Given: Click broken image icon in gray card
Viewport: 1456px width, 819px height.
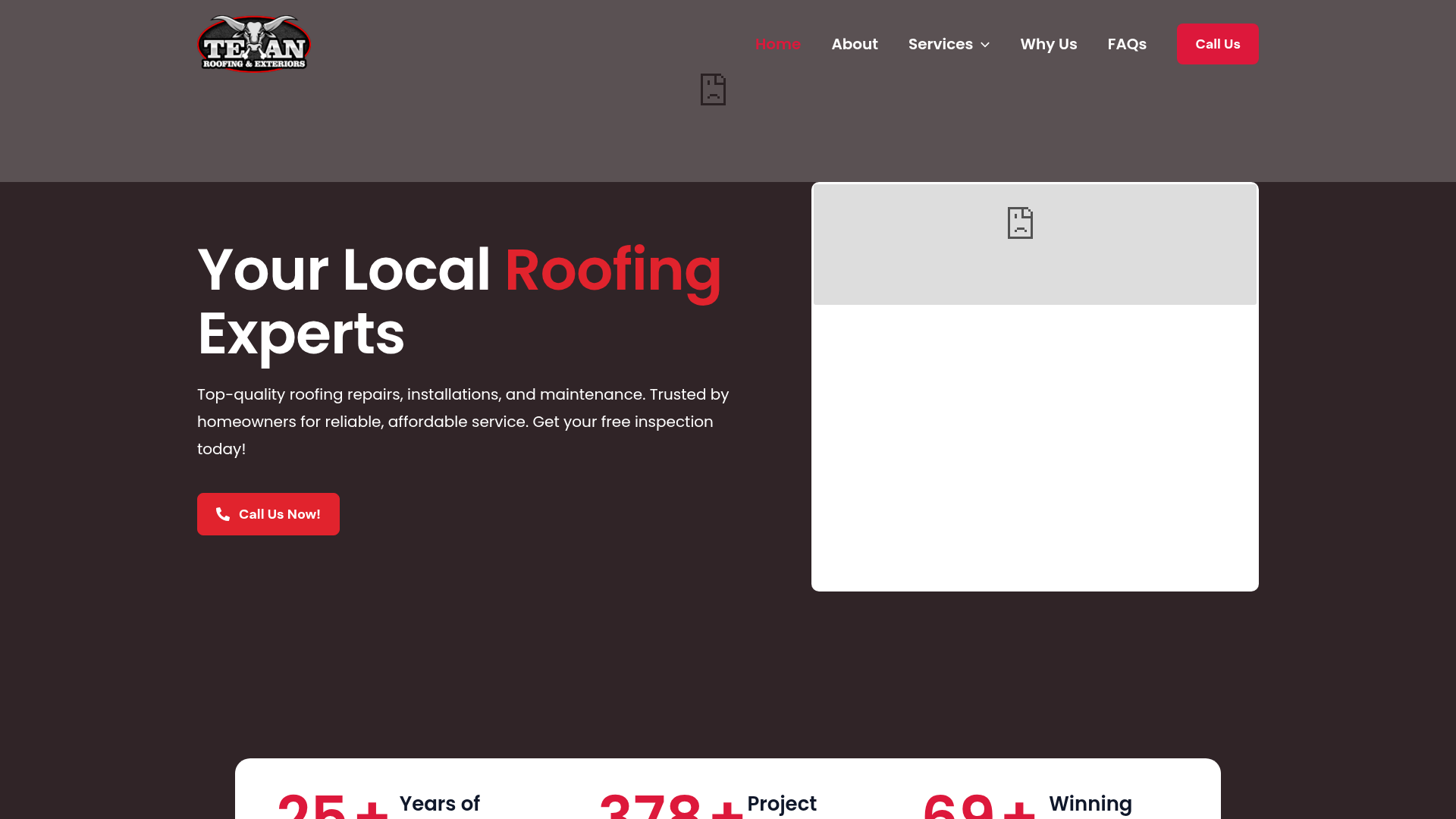Looking at the screenshot, I should (1020, 223).
